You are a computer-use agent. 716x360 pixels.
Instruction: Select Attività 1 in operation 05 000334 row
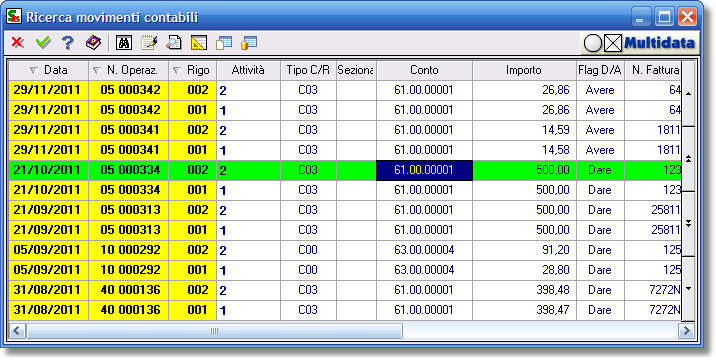[x=248, y=190]
